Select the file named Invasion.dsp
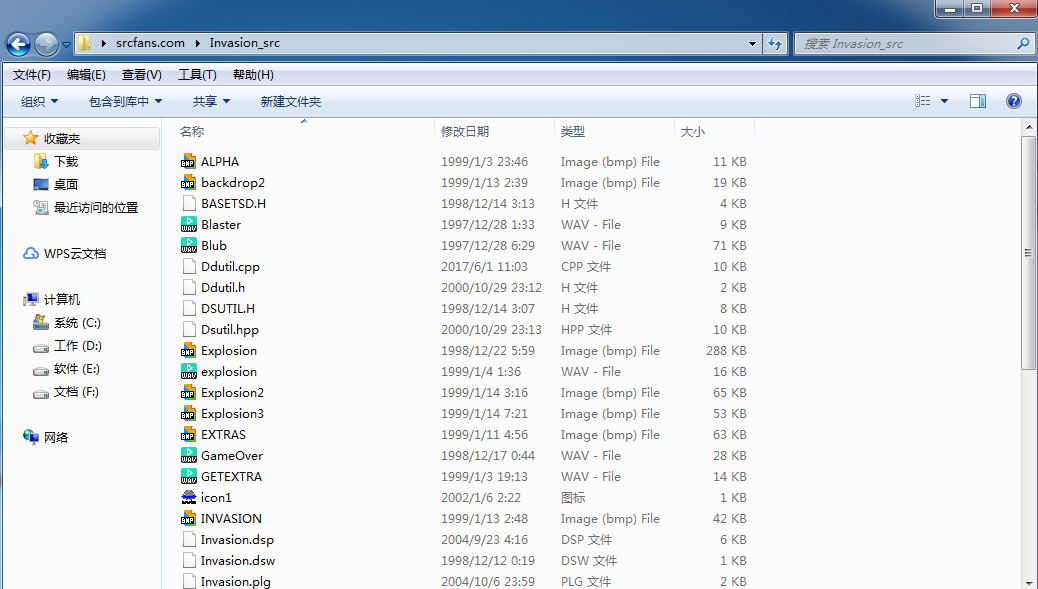1038x589 pixels. click(x=237, y=540)
